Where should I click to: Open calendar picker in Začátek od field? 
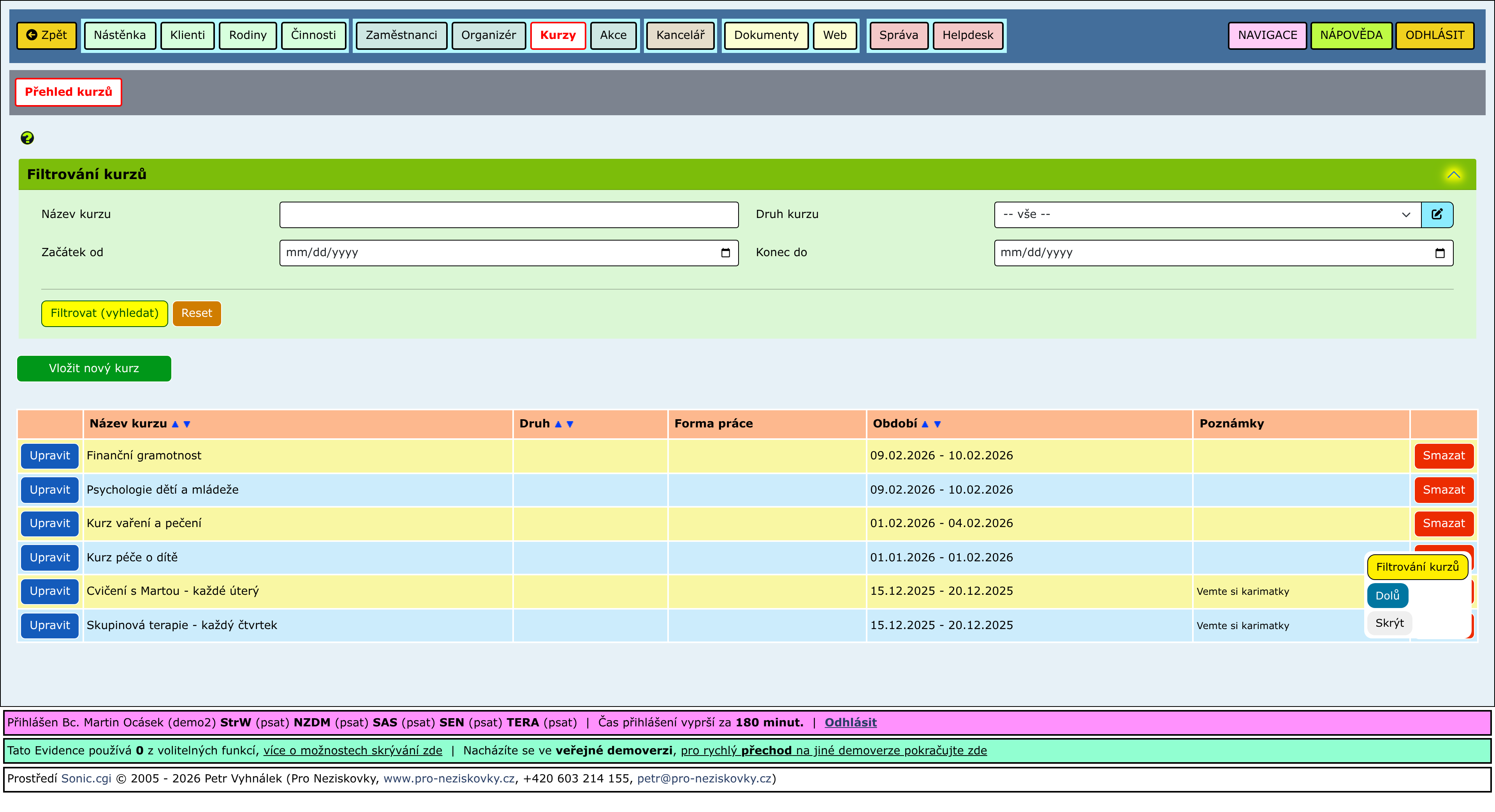[725, 253]
